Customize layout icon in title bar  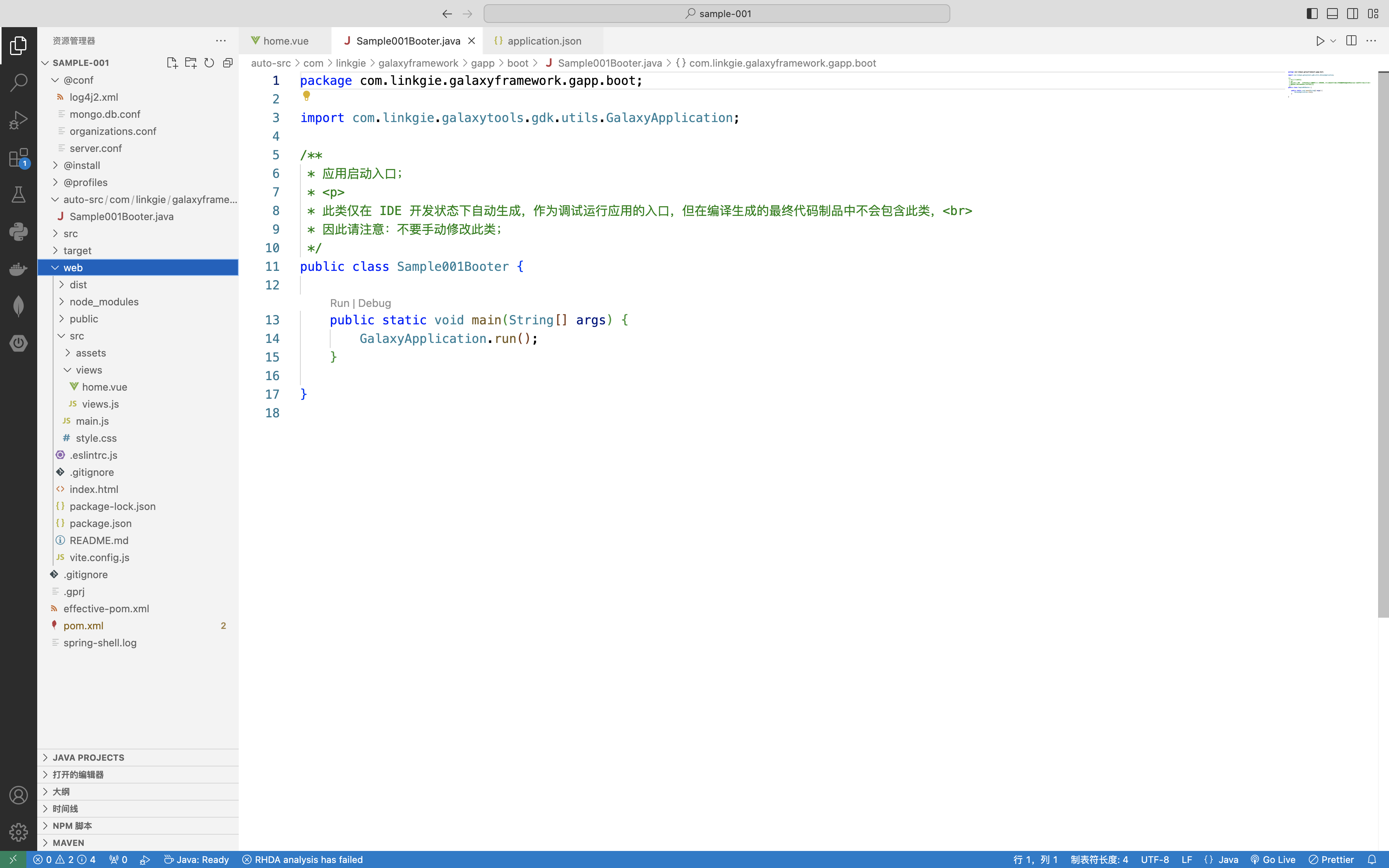pyautogui.click(x=1373, y=14)
